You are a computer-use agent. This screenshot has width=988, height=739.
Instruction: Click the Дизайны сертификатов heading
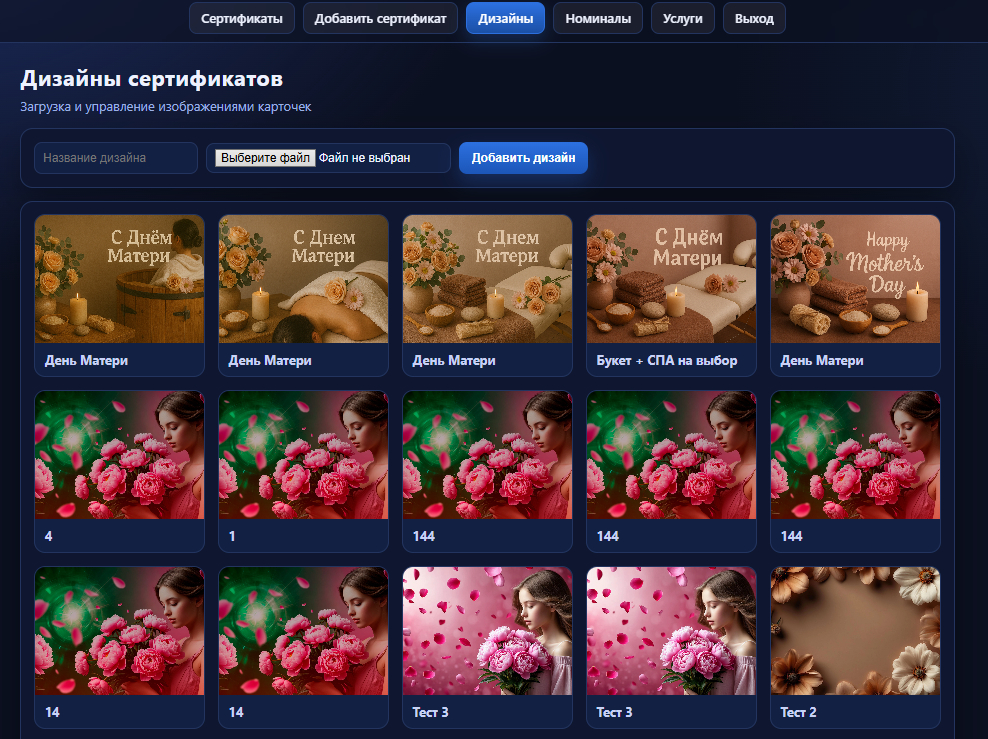151,79
